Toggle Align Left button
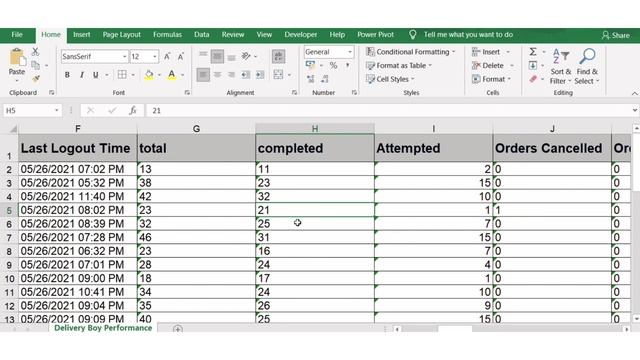The width and height of the screenshot is (640, 360). [x=203, y=75]
